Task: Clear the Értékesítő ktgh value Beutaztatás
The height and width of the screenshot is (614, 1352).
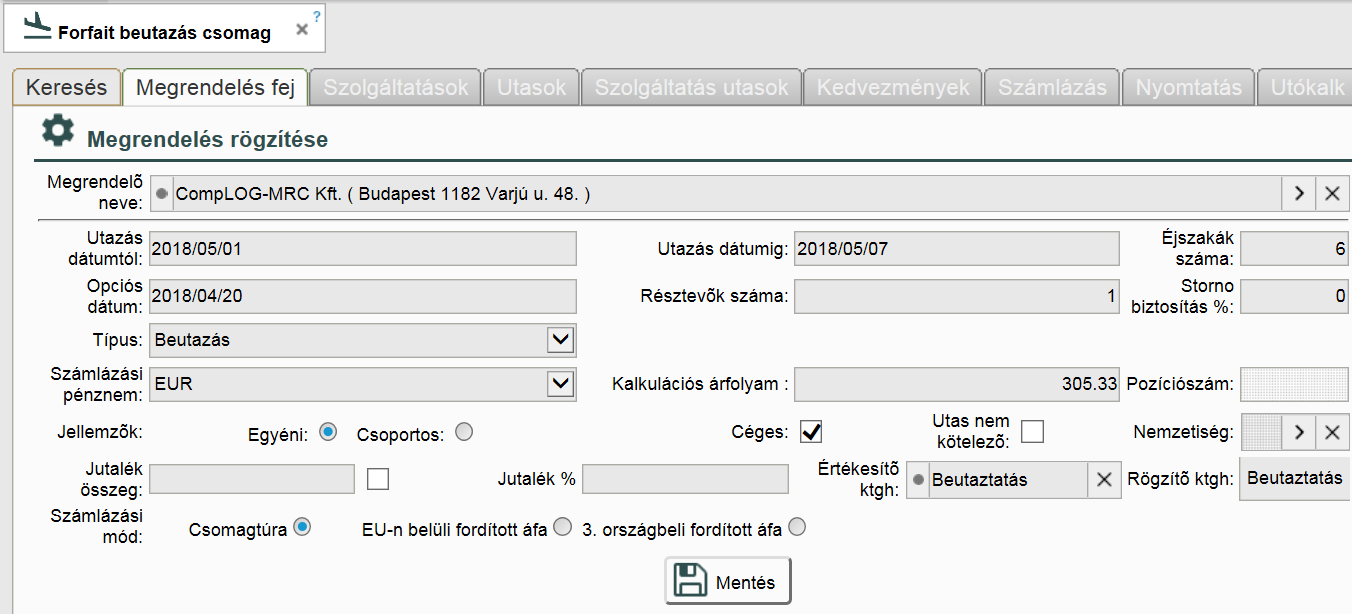Action: tap(1104, 480)
